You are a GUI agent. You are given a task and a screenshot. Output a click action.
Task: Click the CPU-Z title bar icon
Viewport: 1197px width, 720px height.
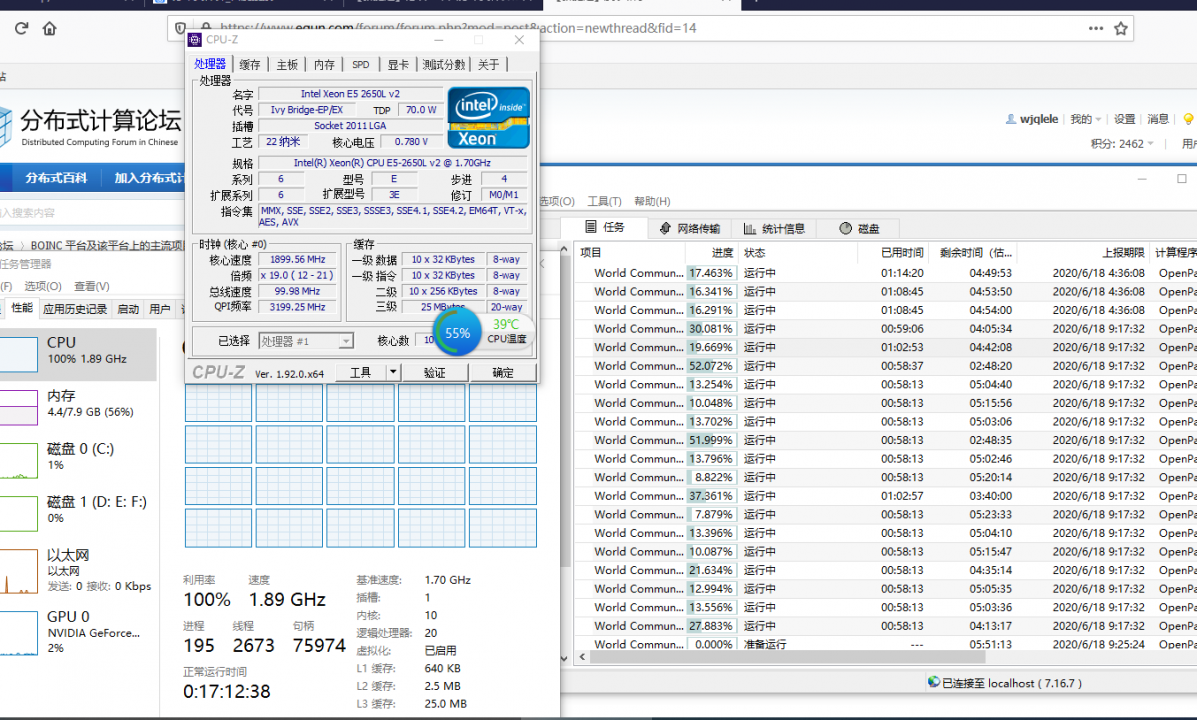[x=195, y=40]
